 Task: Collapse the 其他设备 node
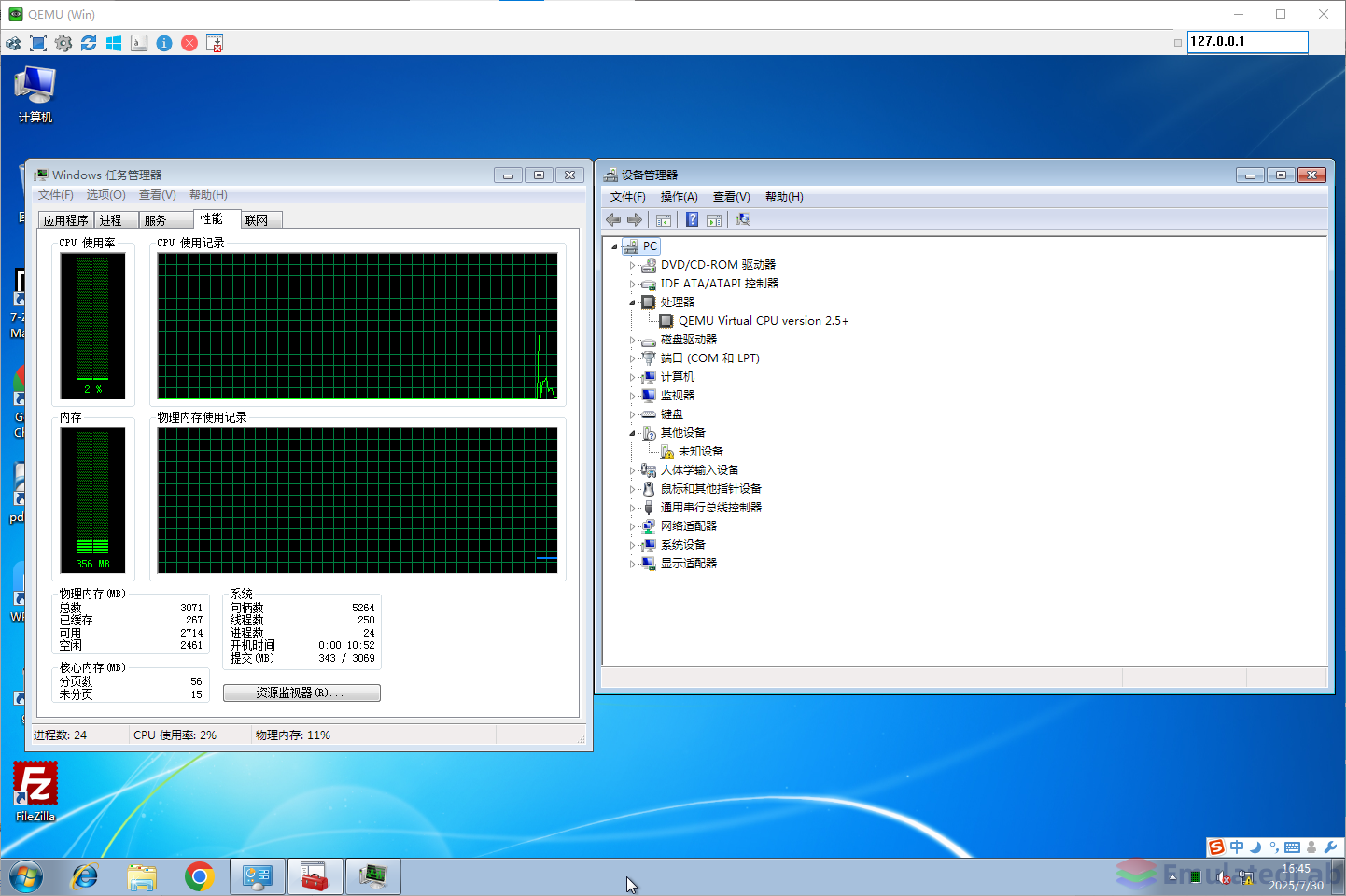tap(632, 433)
